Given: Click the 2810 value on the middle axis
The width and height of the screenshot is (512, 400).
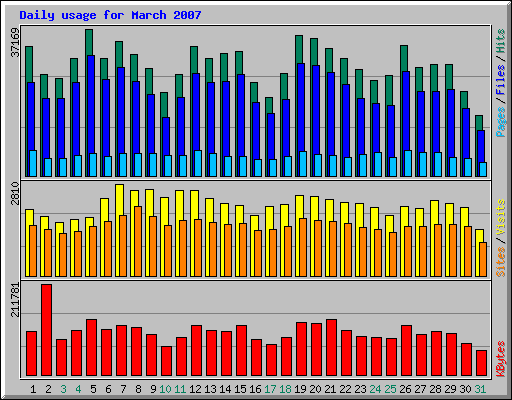Looking at the screenshot, I should point(15,194).
